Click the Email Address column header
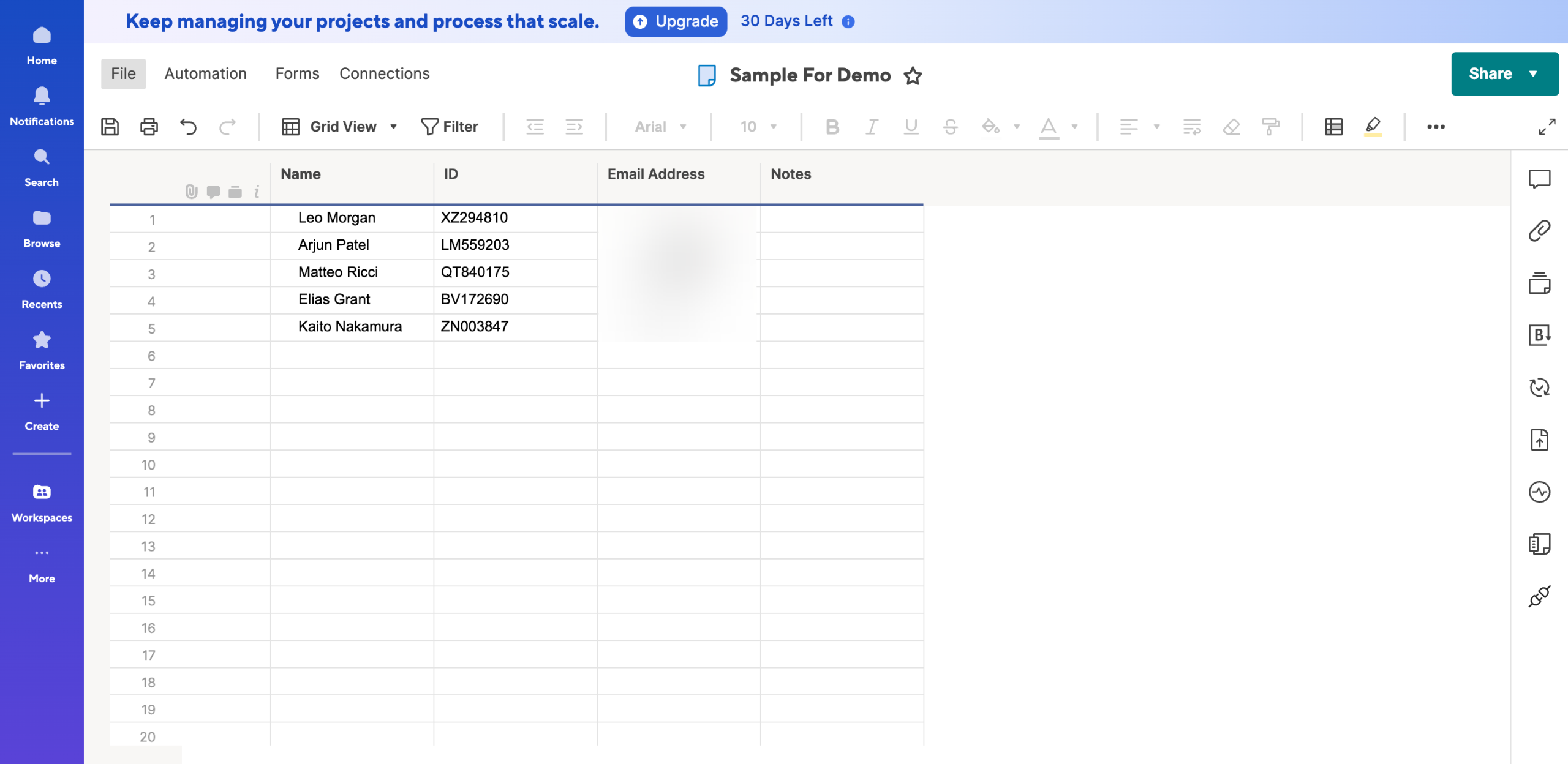Screen dimensions: 1568x764 [679, 182]
